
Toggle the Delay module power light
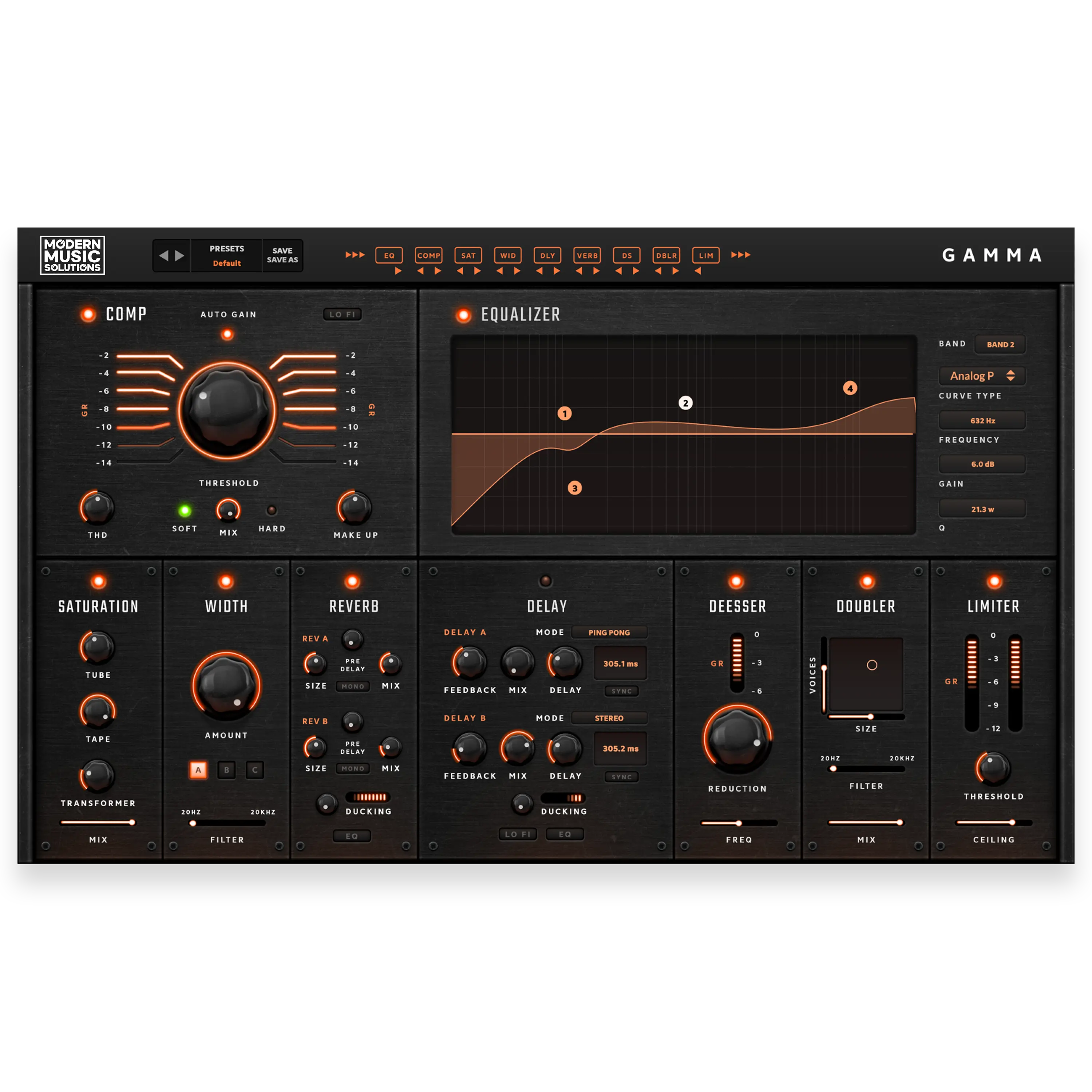[x=545, y=581]
